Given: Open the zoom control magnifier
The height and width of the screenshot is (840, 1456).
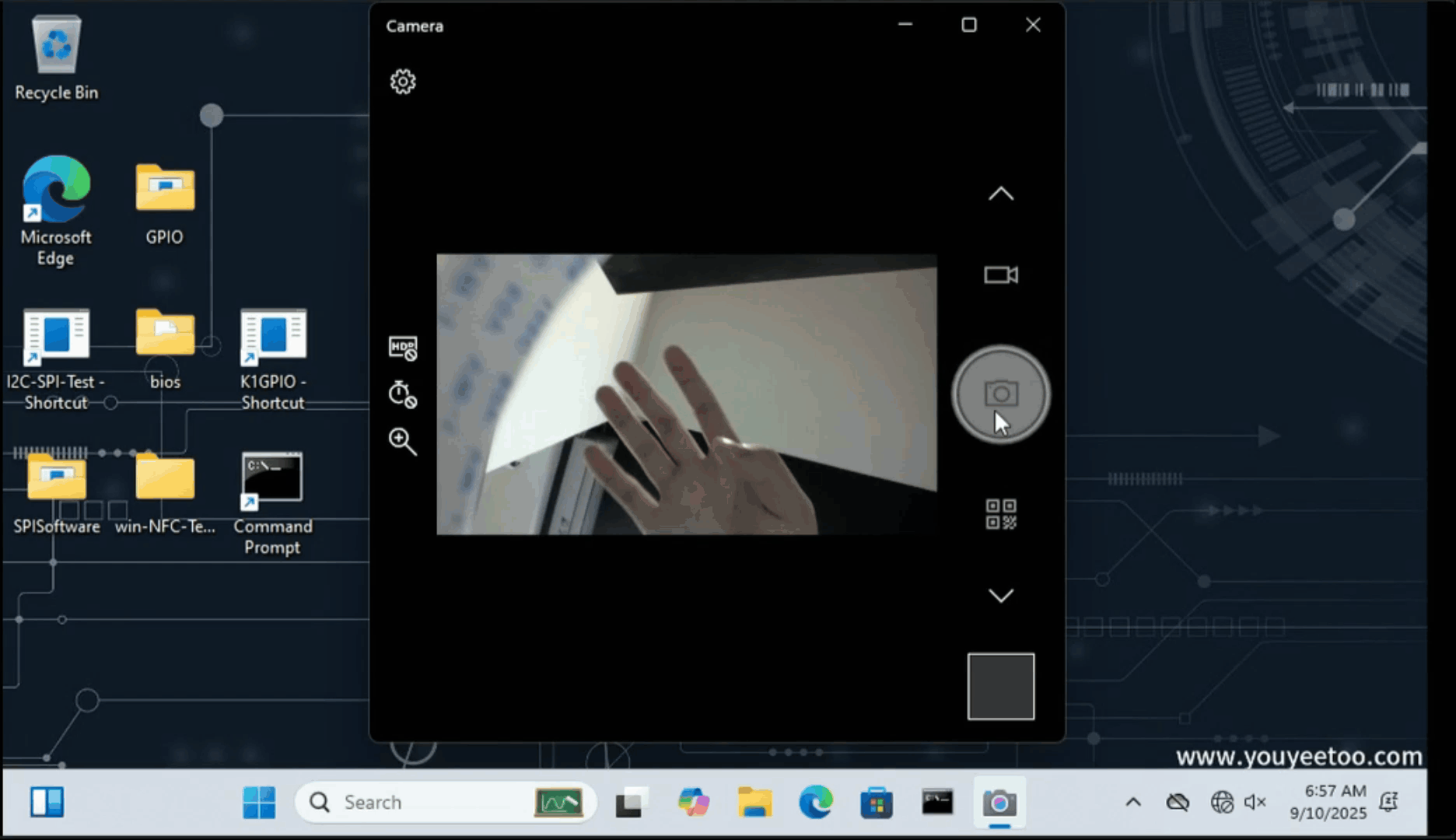Looking at the screenshot, I should point(401,442).
